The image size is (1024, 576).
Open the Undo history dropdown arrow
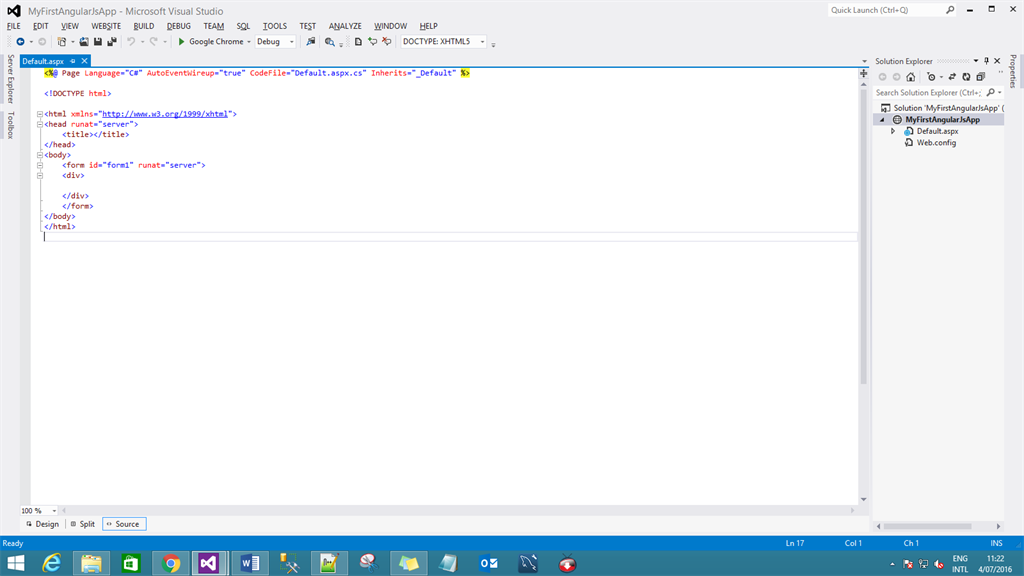(142, 42)
